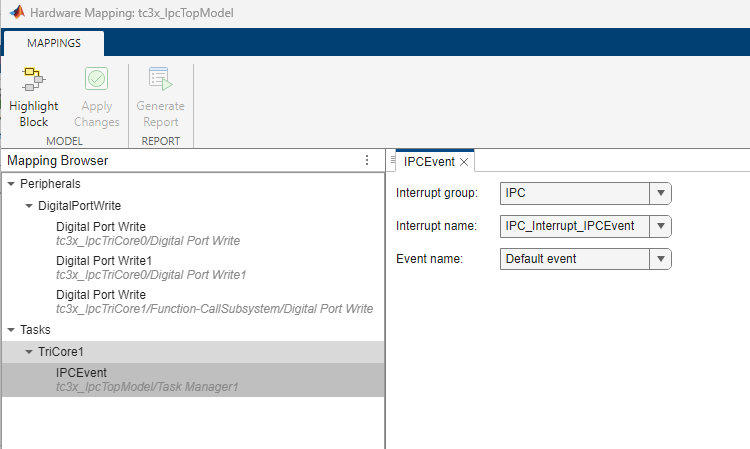The width and height of the screenshot is (750, 449).
Task: Click the Generate Report icon
Action: (160, 80)
